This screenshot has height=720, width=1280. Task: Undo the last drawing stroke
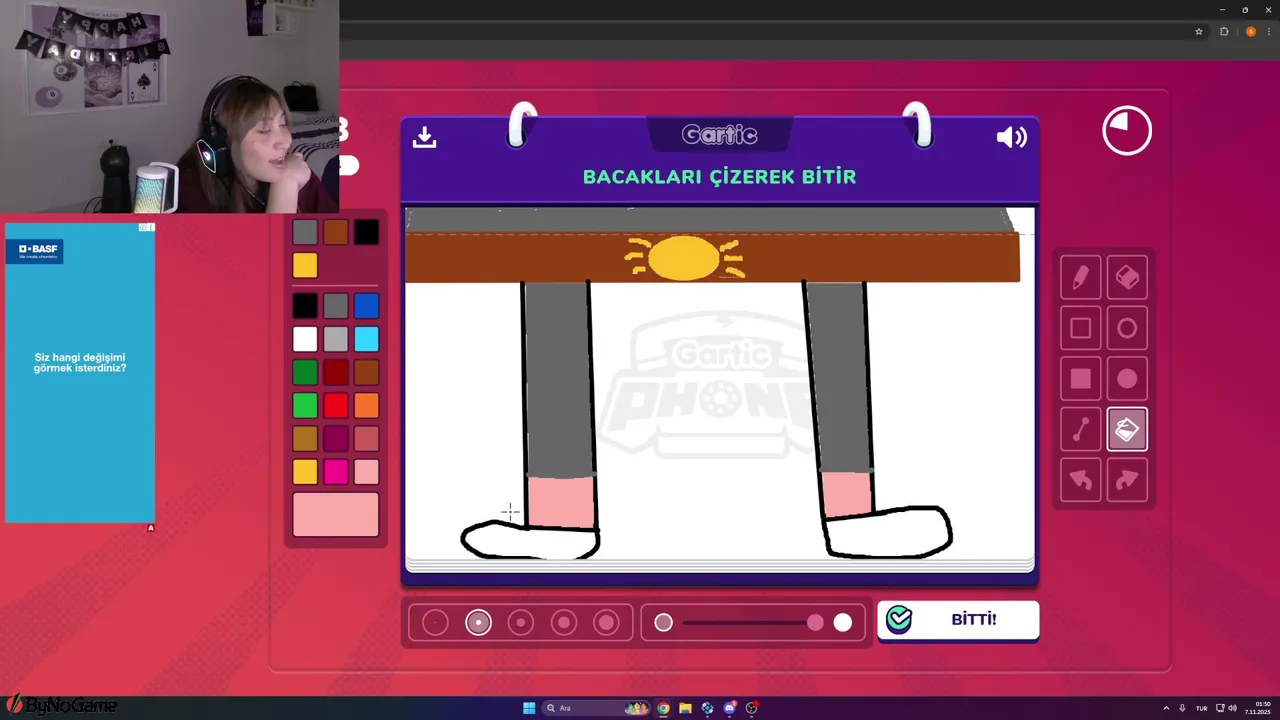tap(1080, 480)
